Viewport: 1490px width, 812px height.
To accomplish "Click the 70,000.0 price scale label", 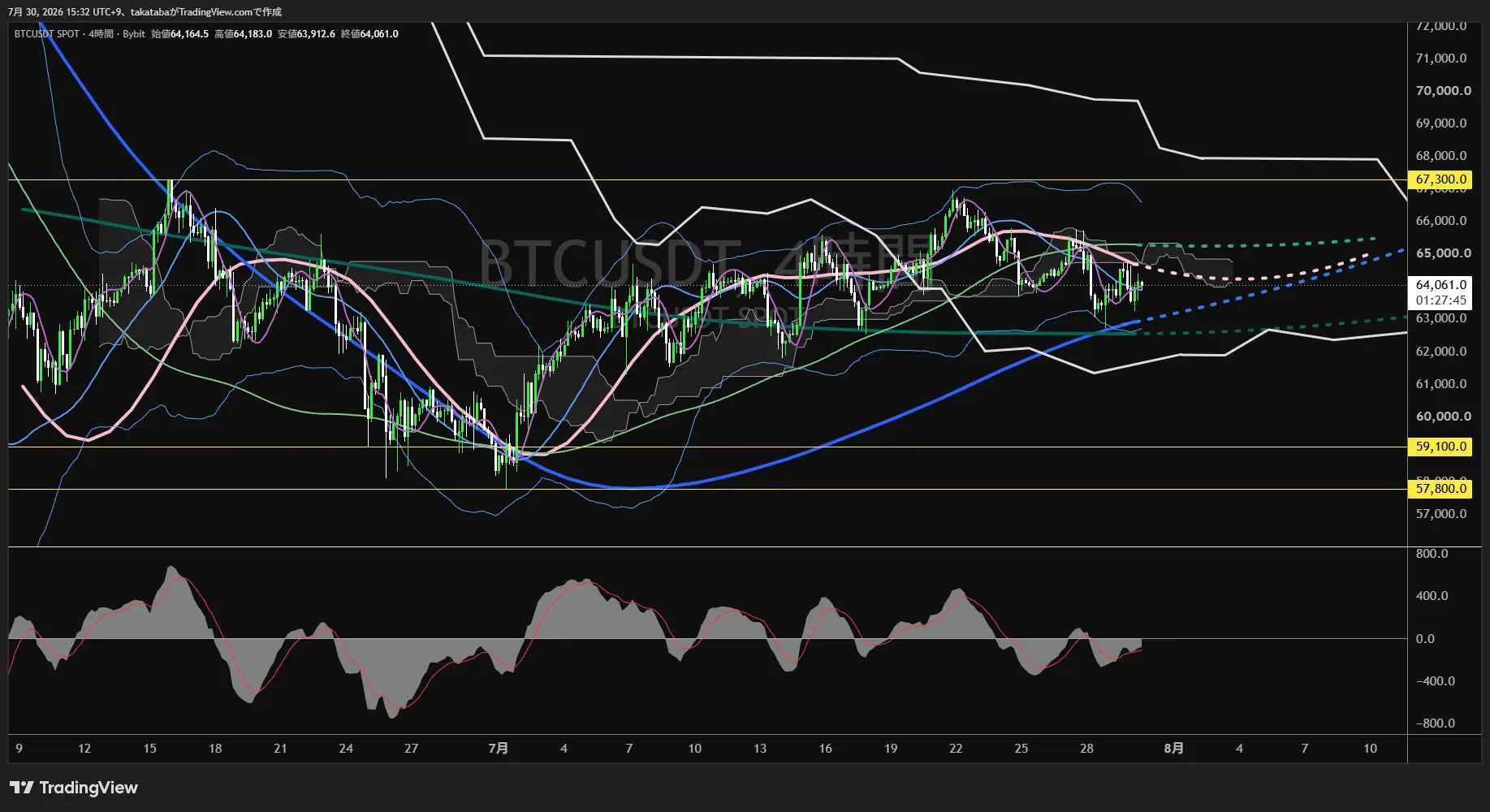I will pyautogui.click(x=1443, y=91).
